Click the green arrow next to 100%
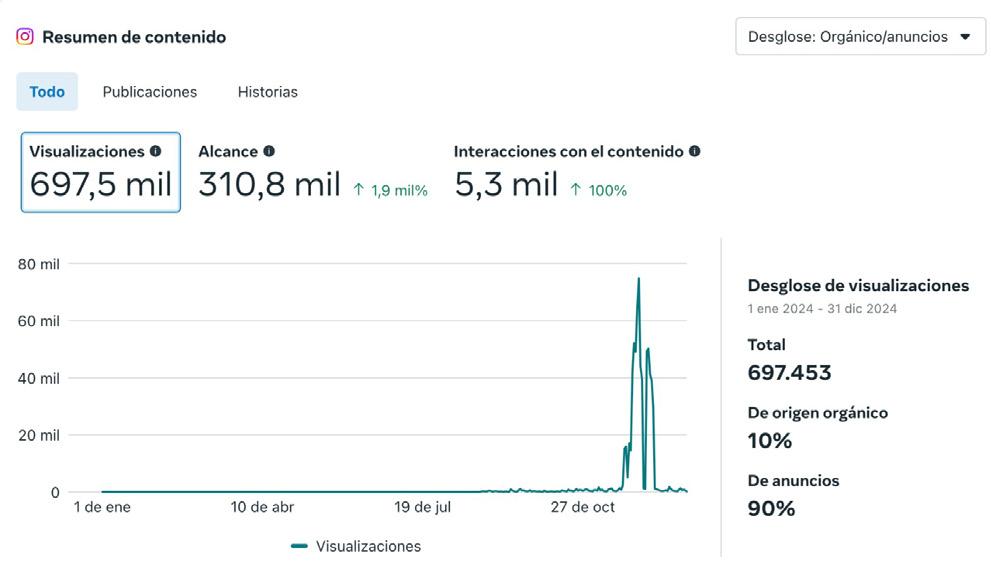Viewport: 991px width, 567px height. click(575, 190)
